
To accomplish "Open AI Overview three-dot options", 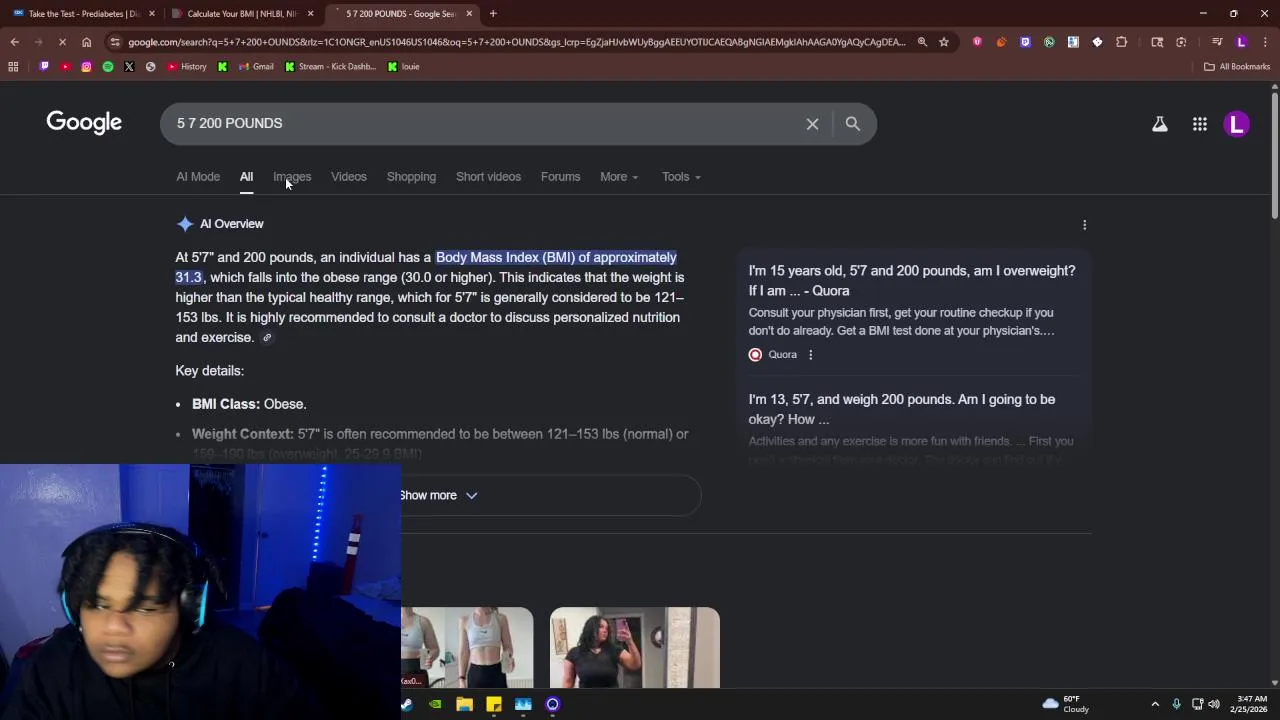I will click(x=1084, y=225).
